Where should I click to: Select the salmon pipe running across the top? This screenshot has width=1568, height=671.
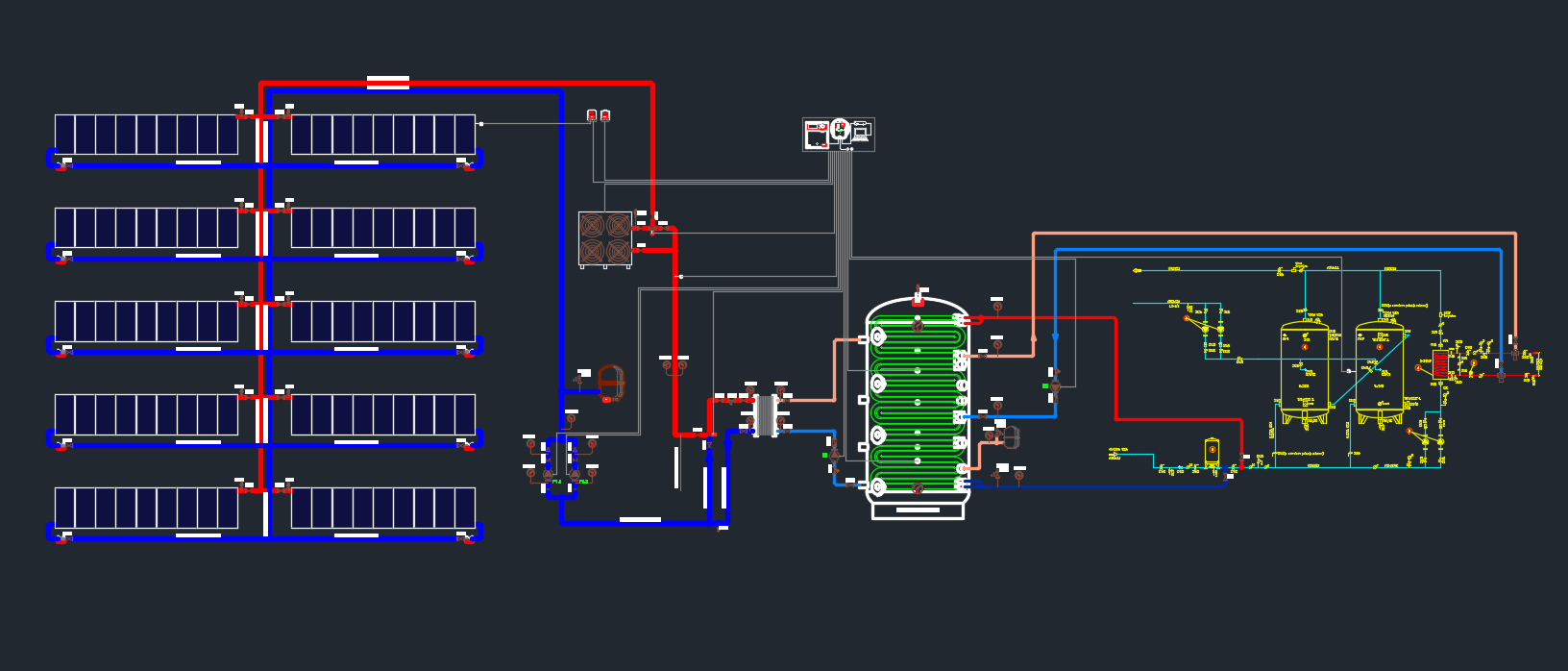click(x=1268, y=234)
